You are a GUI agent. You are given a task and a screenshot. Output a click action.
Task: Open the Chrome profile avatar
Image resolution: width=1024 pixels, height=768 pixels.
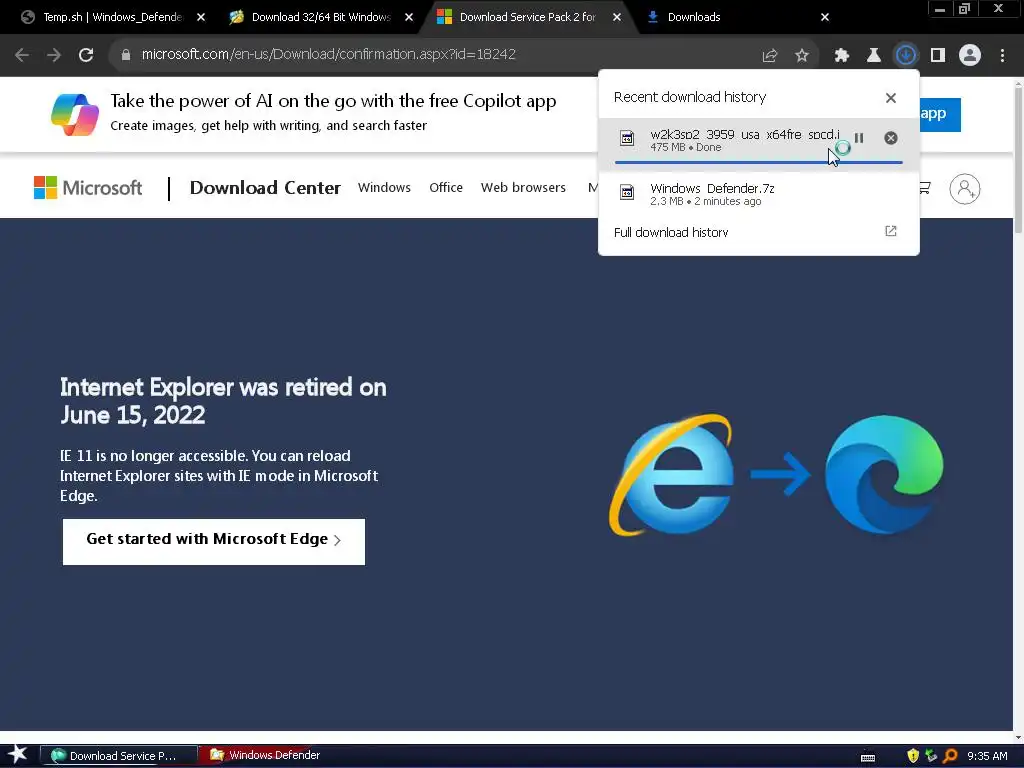point(970,55)
